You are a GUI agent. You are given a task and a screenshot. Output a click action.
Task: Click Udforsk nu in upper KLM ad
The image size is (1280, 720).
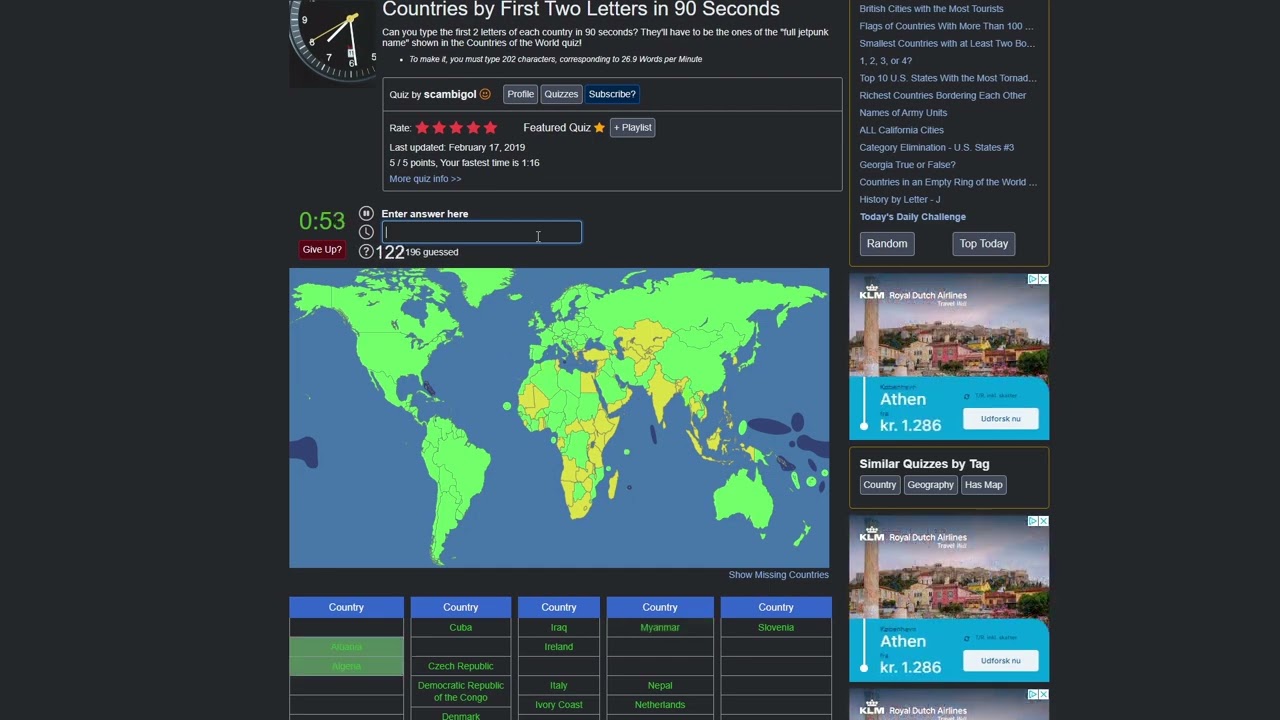1000,419
